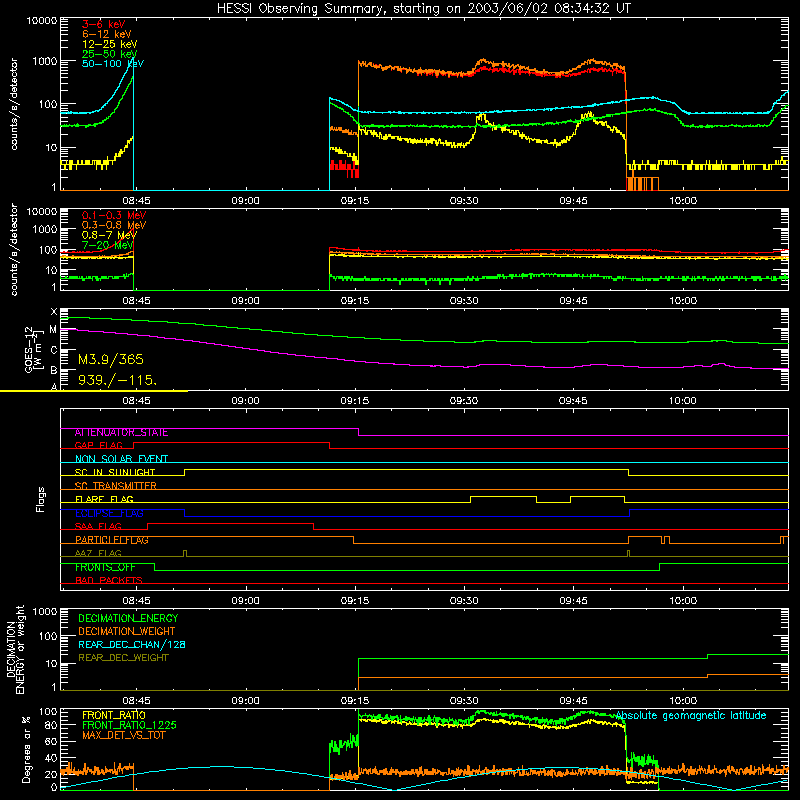Click the FRONTS_OFF flag label
The height and width of the screenshot is (800, 800).
pos(105,567)
